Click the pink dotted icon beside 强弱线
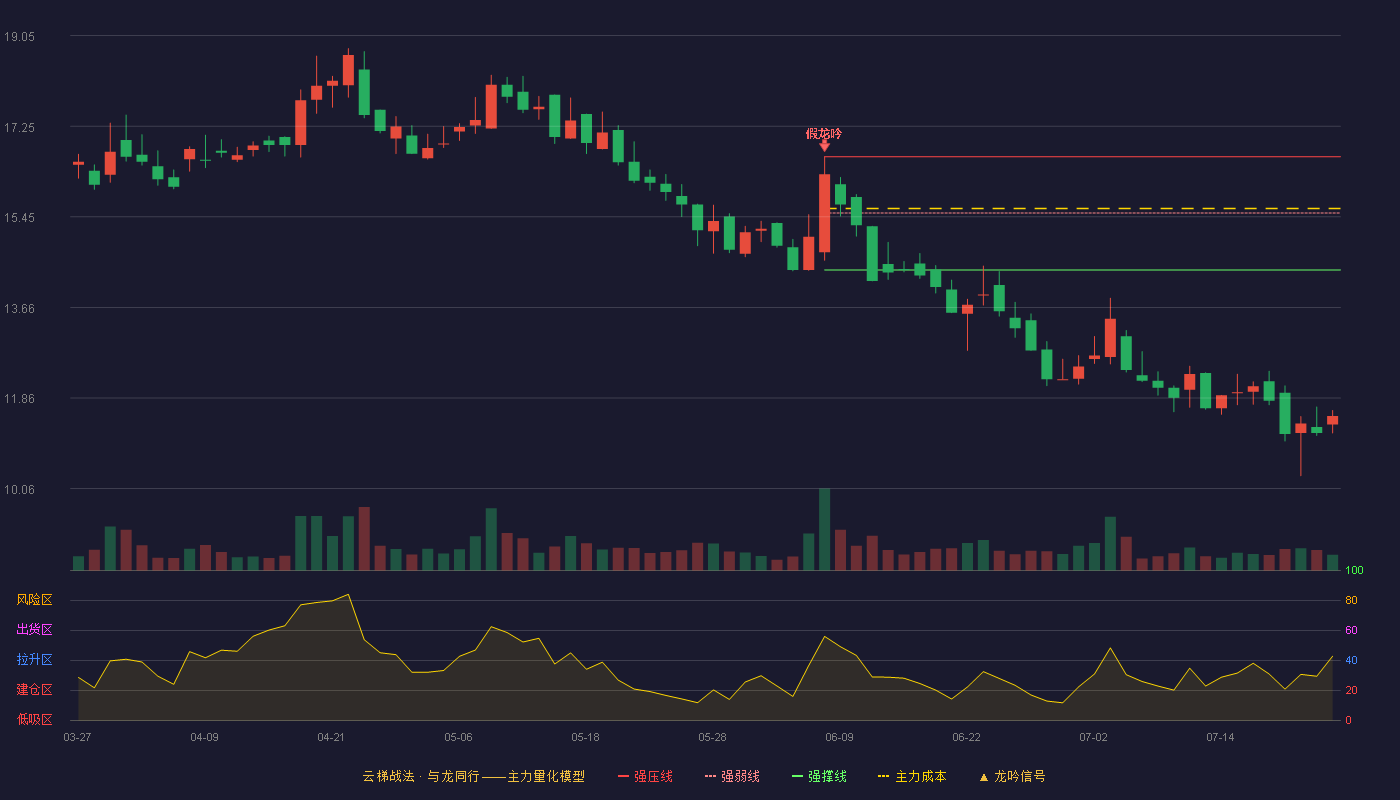Viewport: 1400px width, 800px height. click(711, 777)
